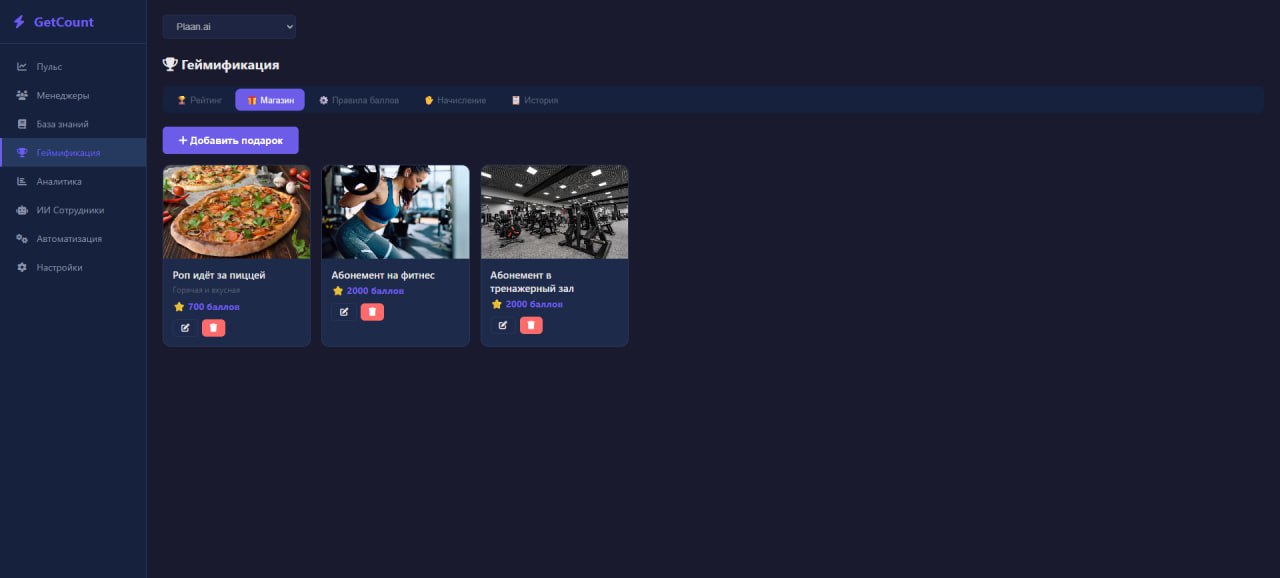Screen dimensions: 1280x578
Task: Show the История tab
Action: pos(534,100)
